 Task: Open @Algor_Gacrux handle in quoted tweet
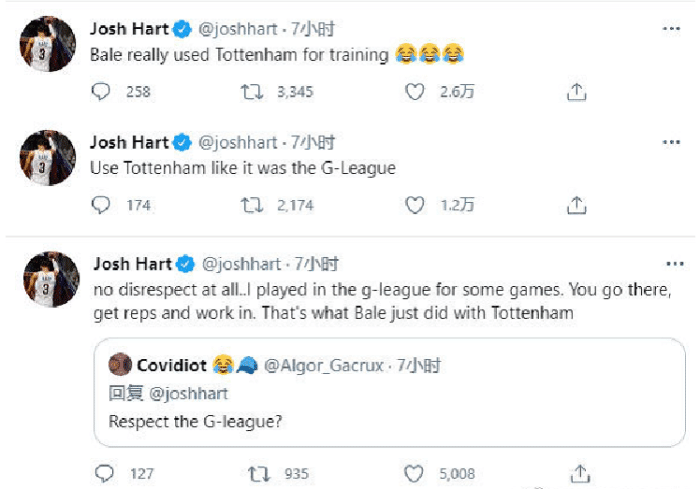pos(326,366)
